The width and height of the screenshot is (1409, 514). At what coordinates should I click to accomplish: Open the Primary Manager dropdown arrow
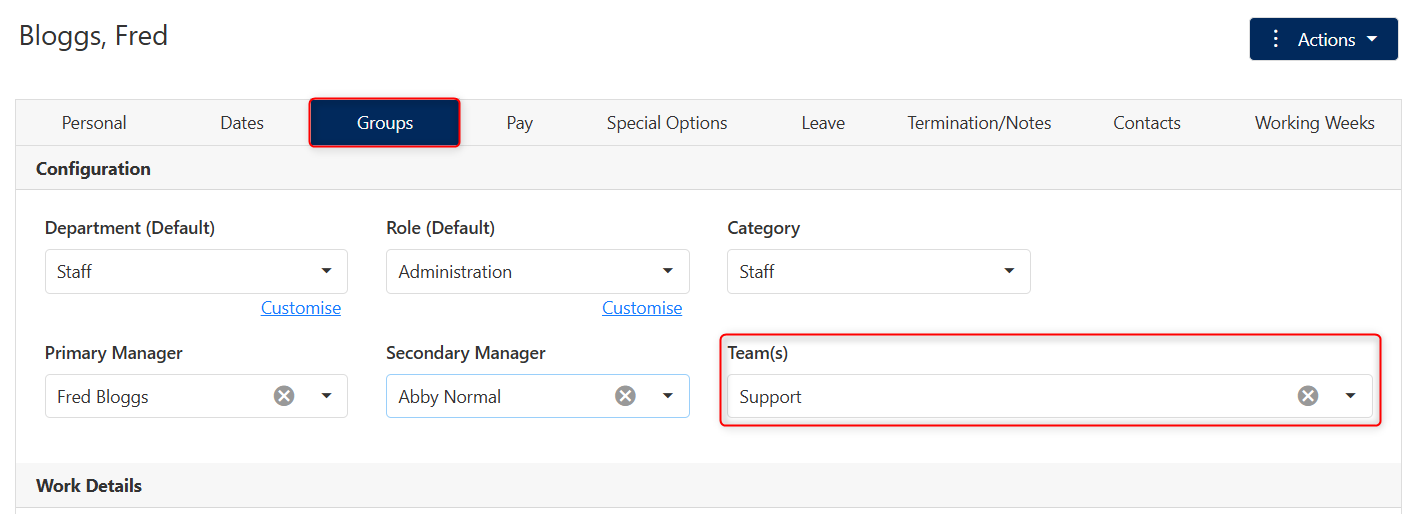[x=326, y=396]
